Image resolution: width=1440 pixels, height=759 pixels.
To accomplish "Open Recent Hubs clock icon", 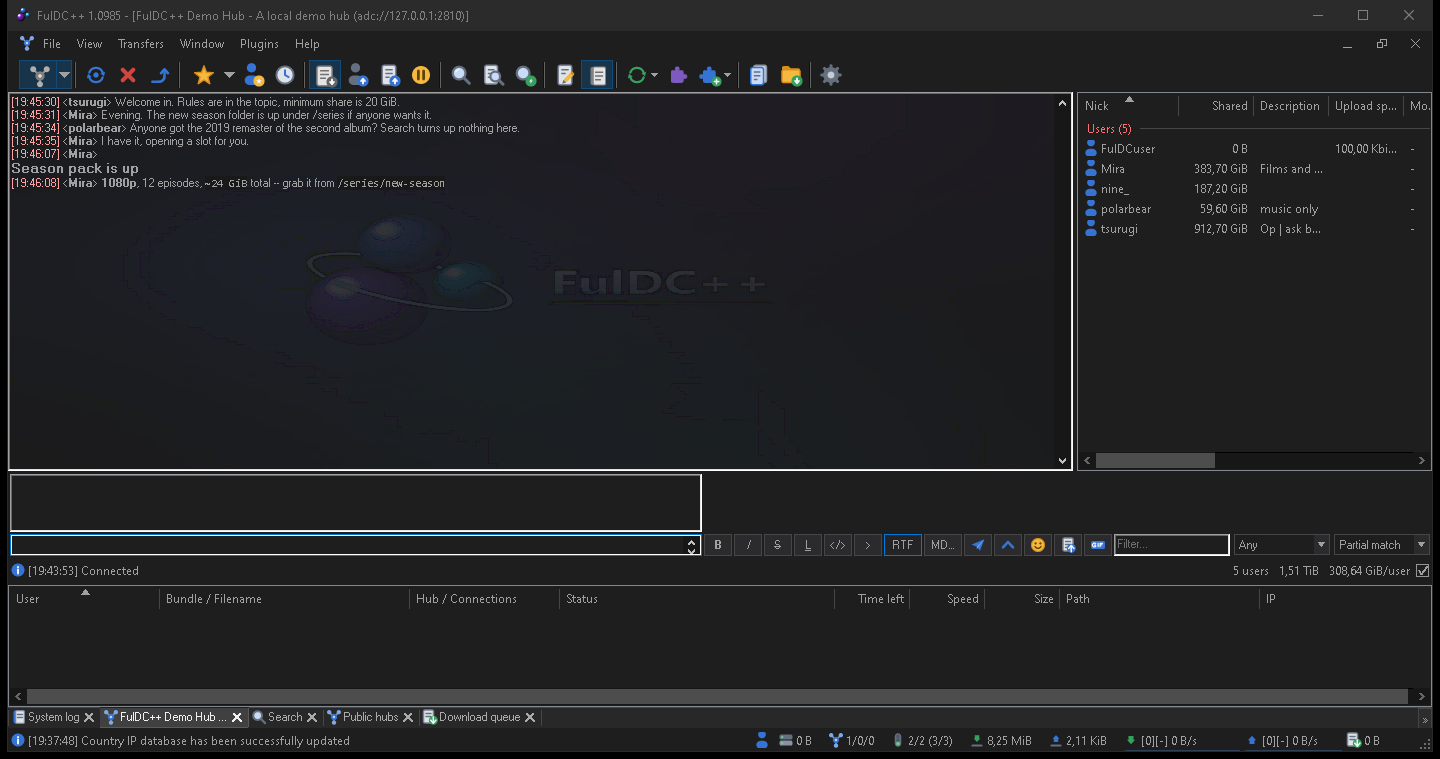I will coord(285,75).
